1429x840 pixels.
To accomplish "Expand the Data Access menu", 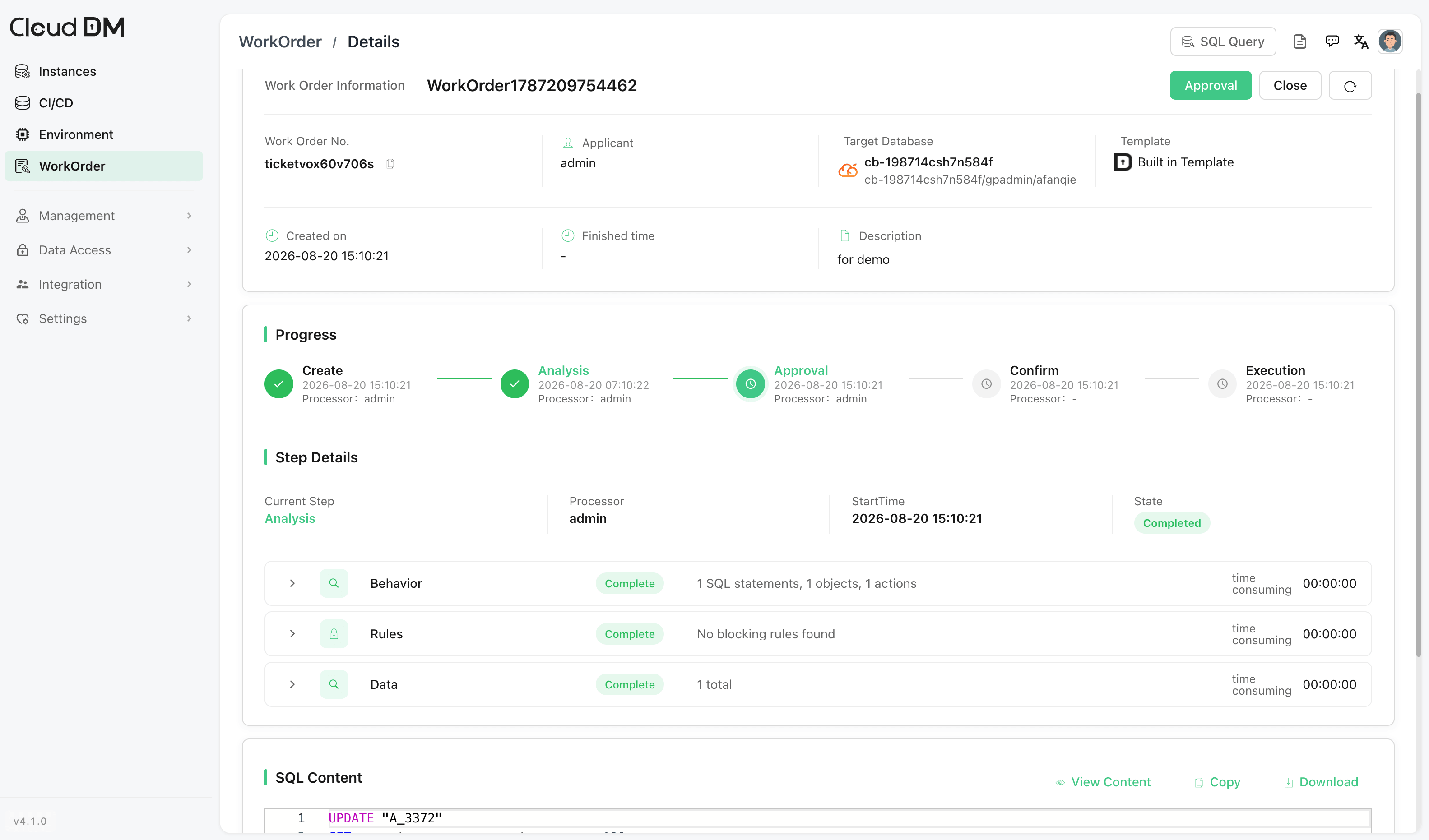I will (103, 250).
